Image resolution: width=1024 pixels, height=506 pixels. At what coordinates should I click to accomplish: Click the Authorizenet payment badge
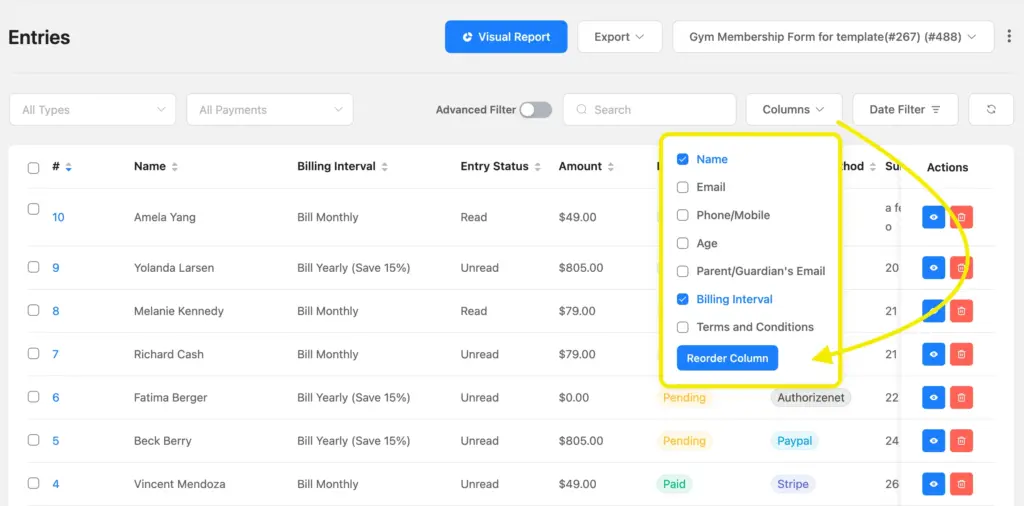point(810,398)
